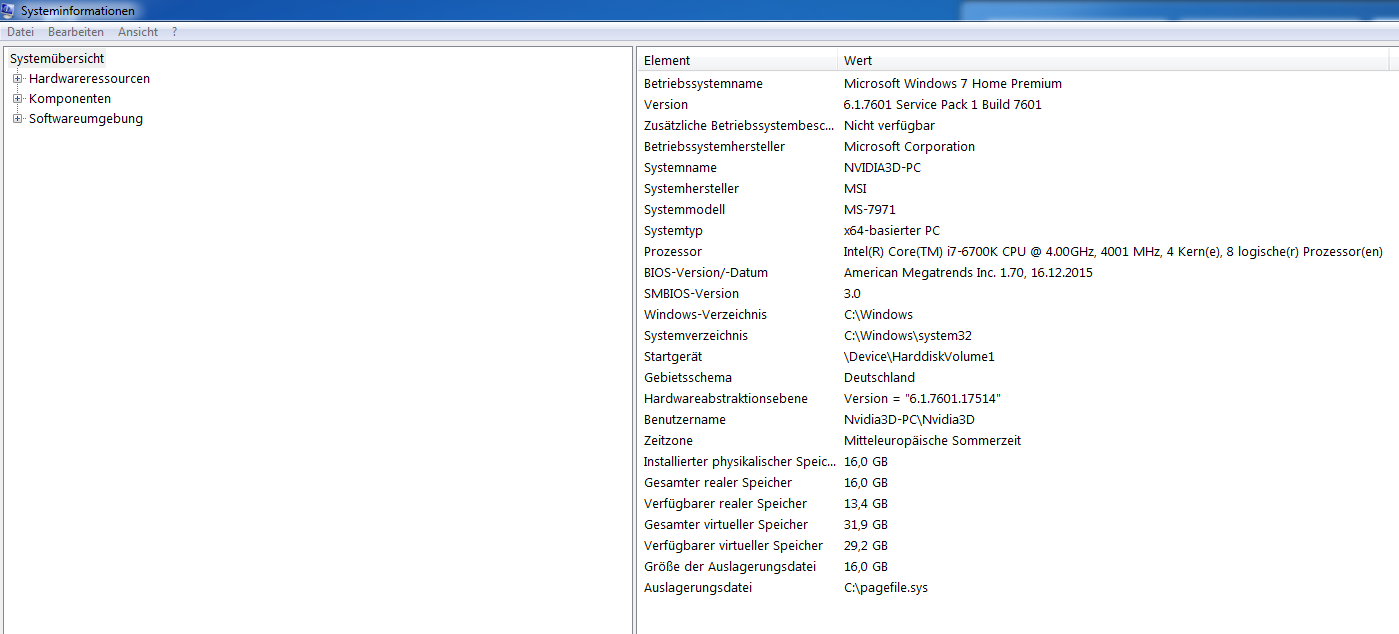The height and width of the screenshot is (634, 1399).
Task: Select Systemübersicht in the tree
Action: [57, 59]
